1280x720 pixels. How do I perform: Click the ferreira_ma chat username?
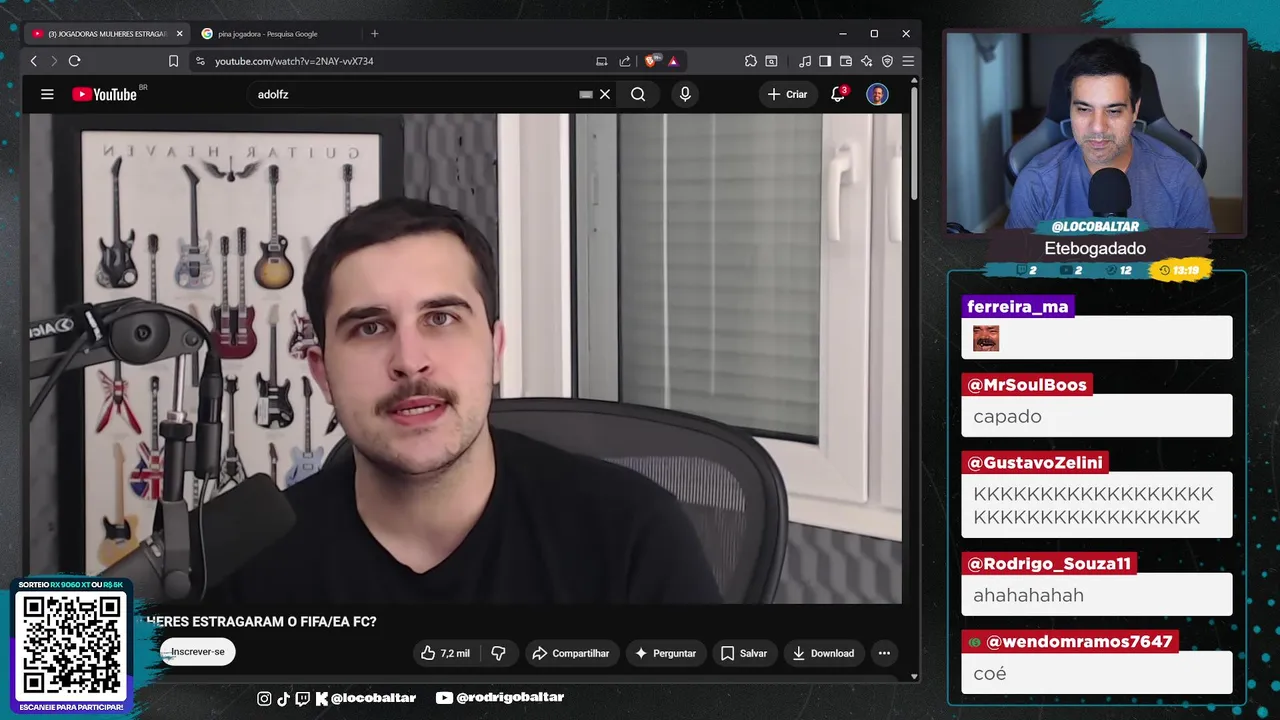pos(1018,307)
